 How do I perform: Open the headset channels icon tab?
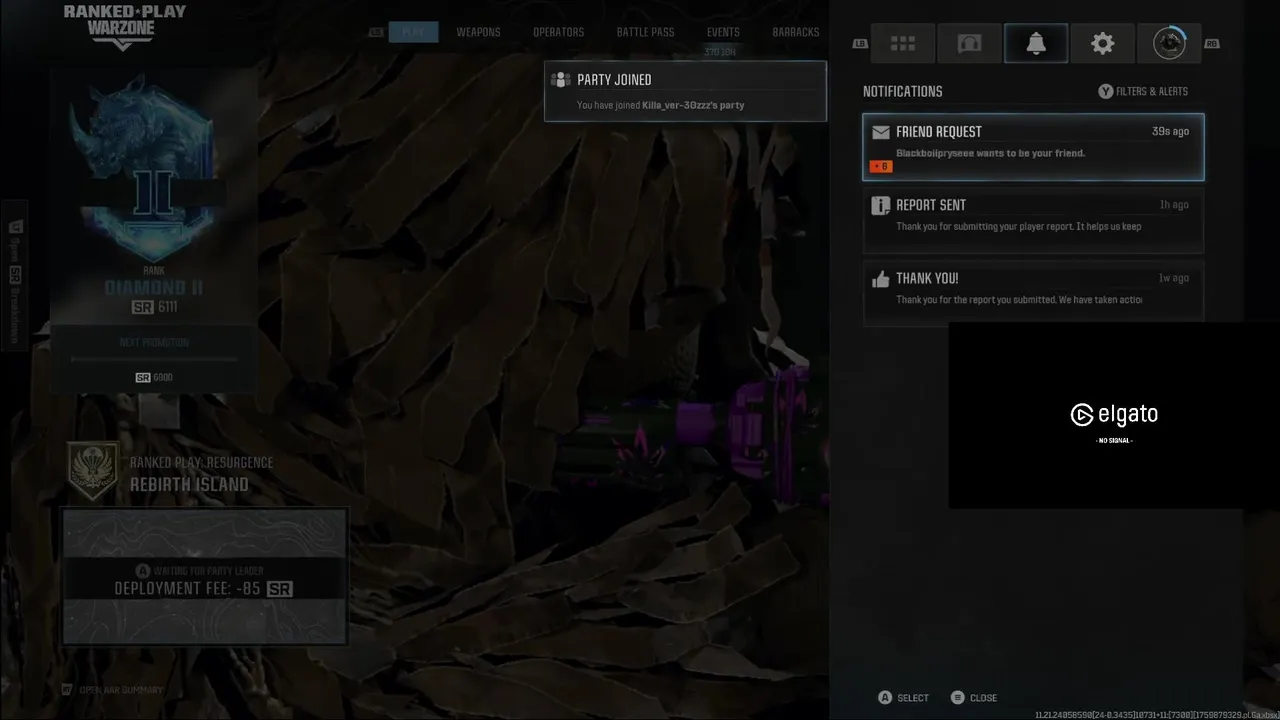coord(969,44)
